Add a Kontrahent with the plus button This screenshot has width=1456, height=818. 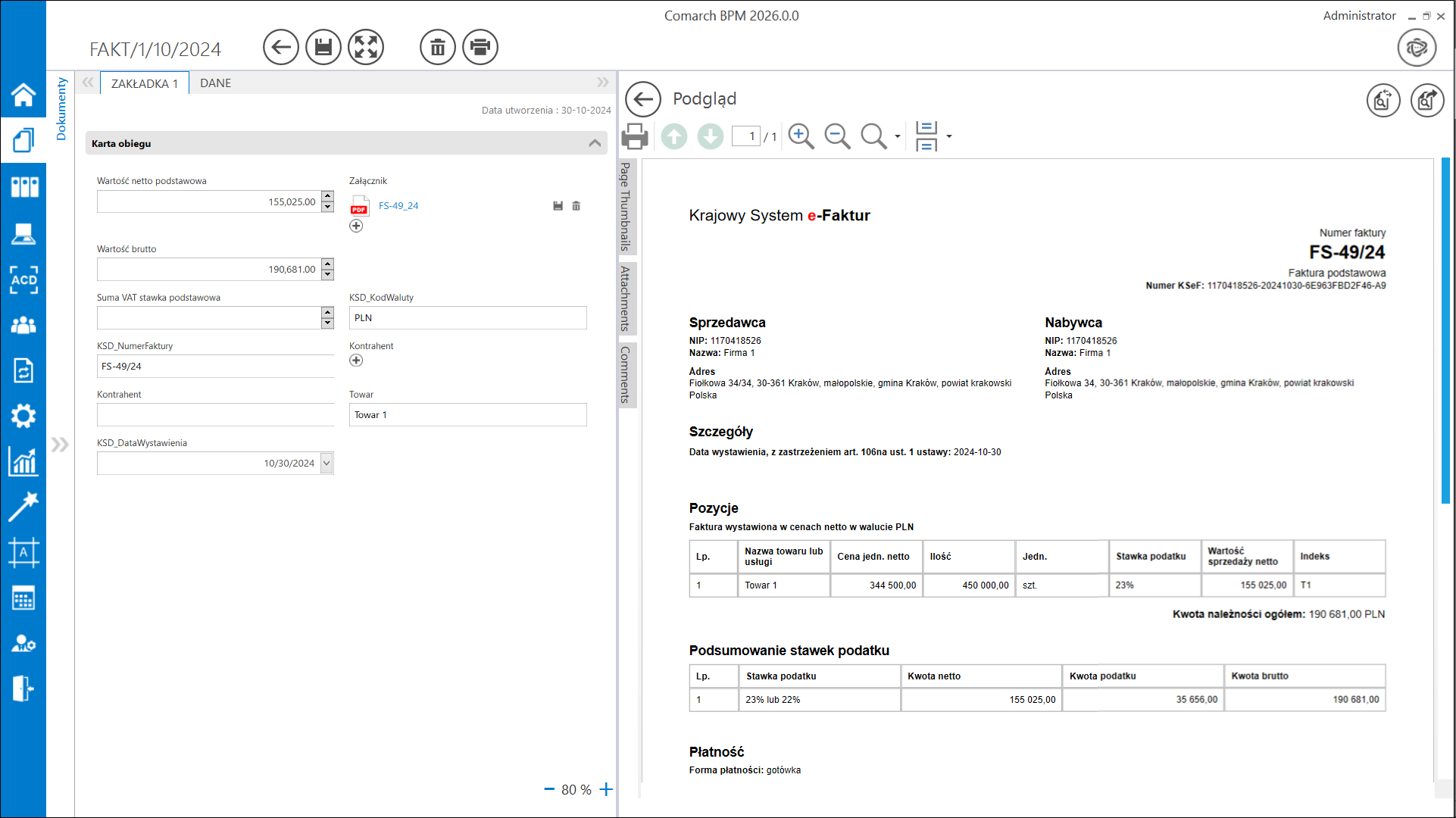356,361
